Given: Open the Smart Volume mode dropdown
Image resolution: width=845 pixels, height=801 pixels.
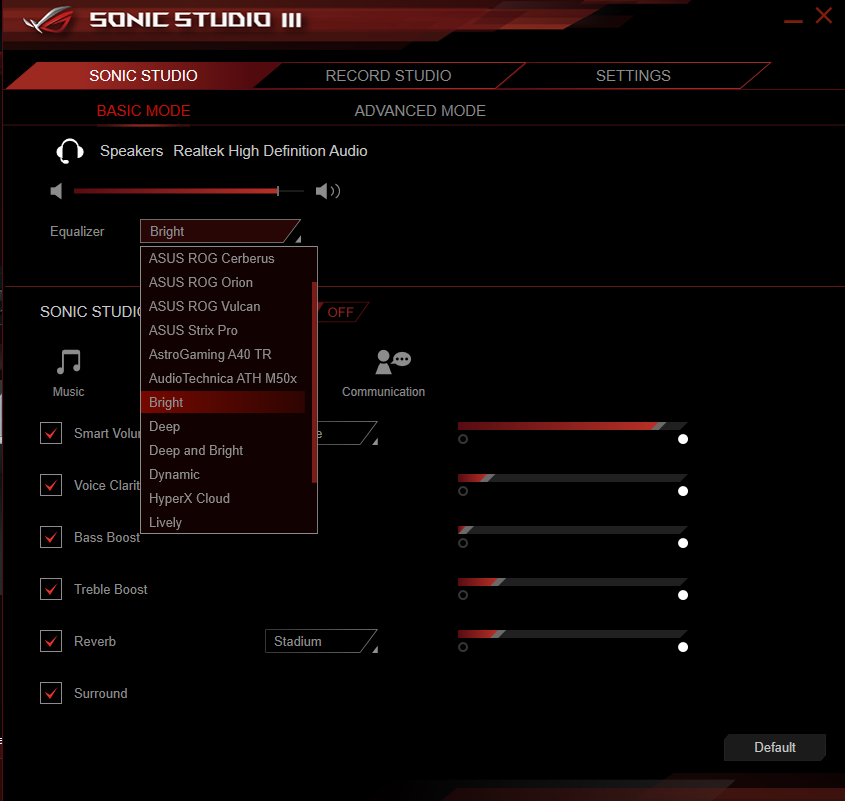Looking at the screenshot, I should [x=347, y=433].
